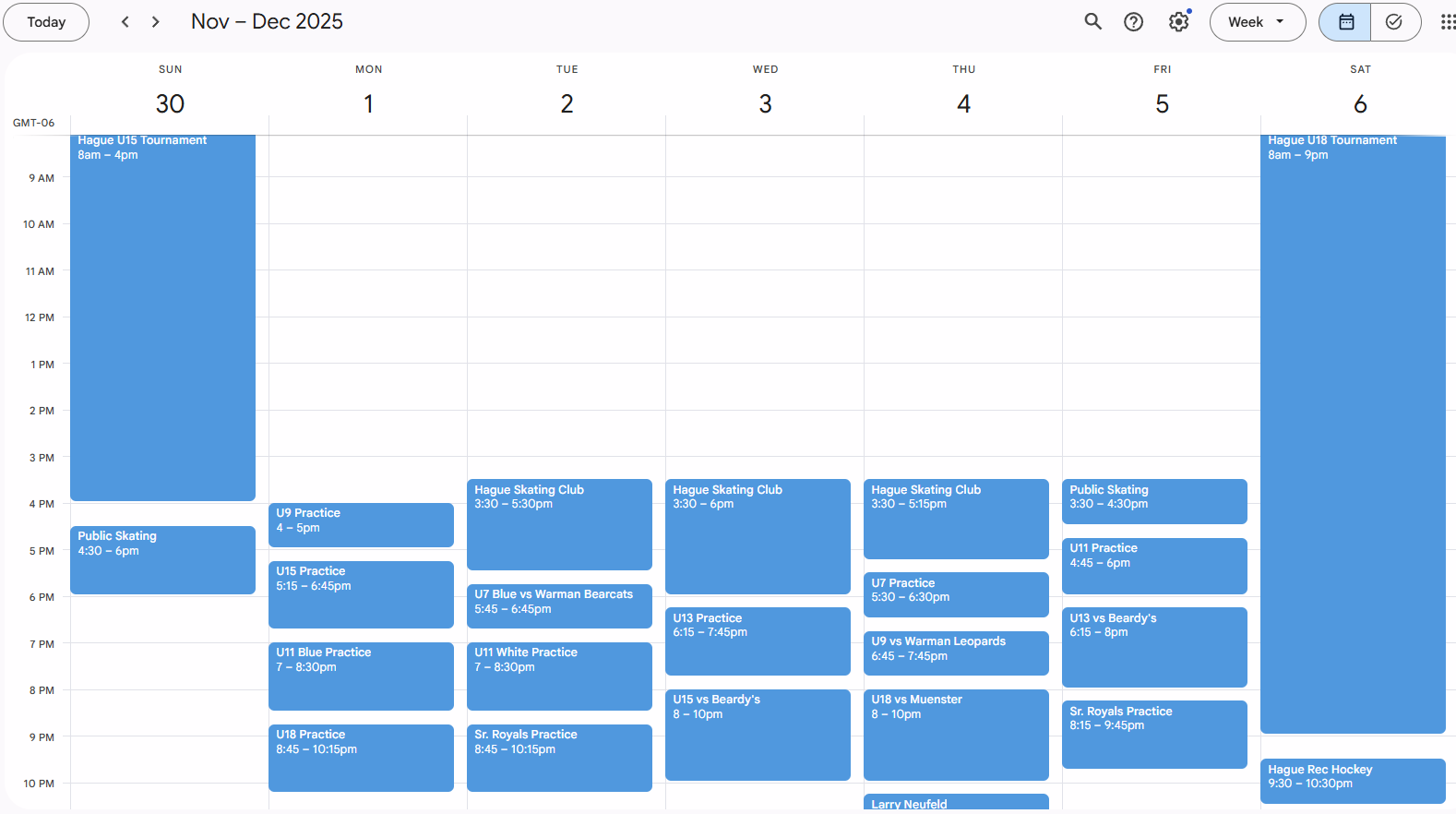Open the settings gear menu
The width and height of the screenshot is (1456, 814).
[1178, 22]
